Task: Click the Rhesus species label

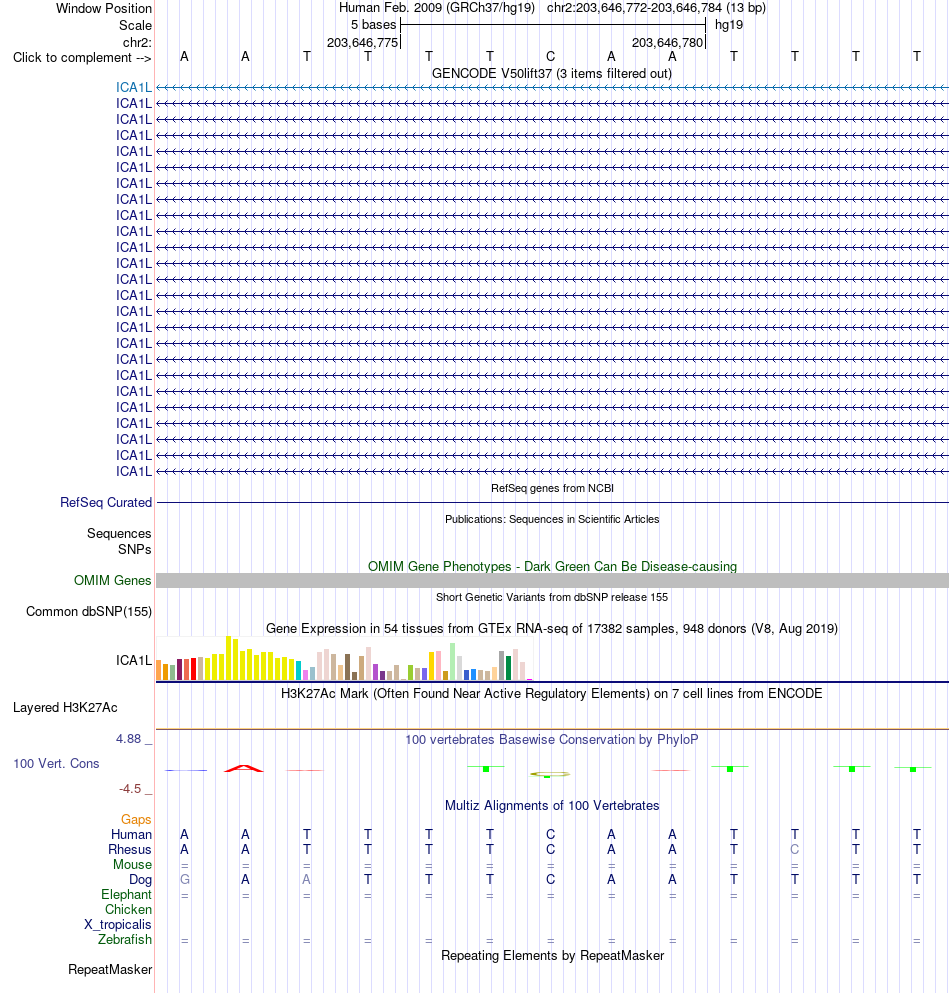Action: [130, 849]
